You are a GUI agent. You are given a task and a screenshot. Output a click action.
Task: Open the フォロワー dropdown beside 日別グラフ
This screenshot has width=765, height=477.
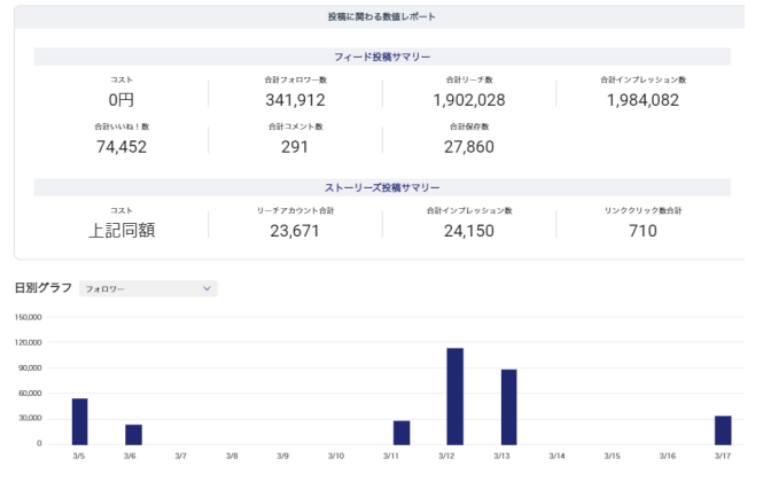point(148,289)
